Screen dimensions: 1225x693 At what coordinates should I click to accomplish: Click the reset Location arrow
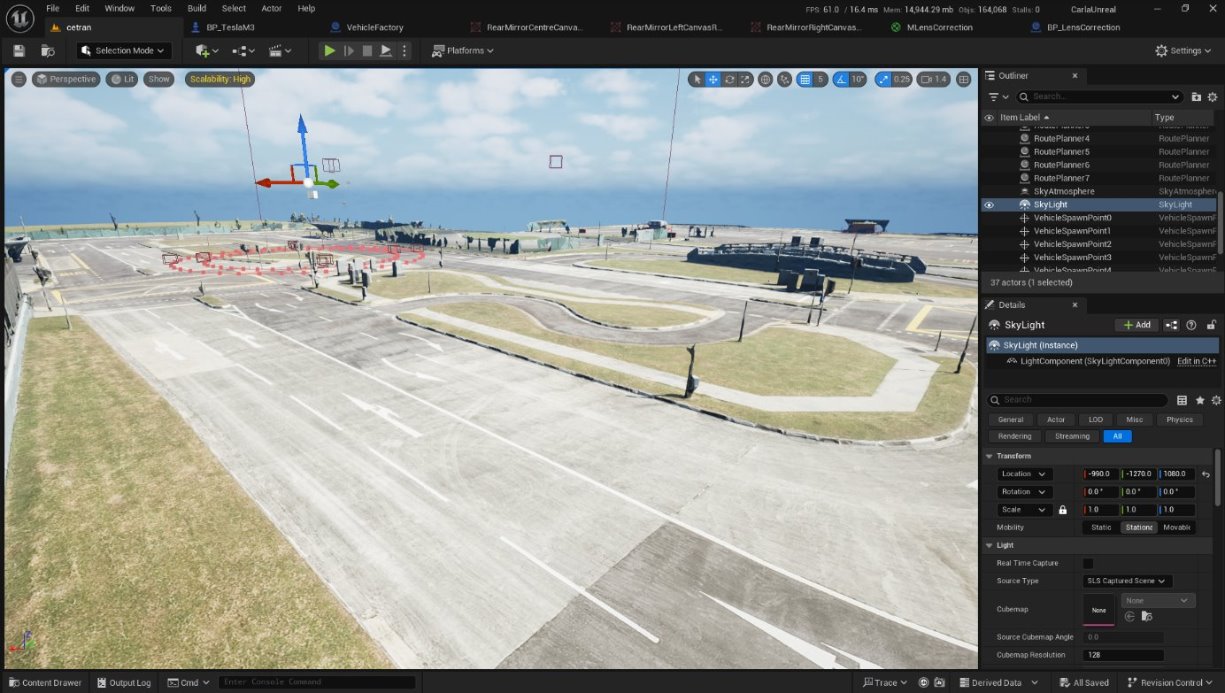(x=1206, y=474)
